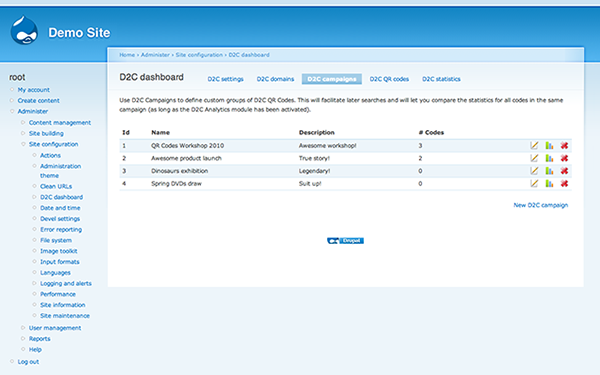Viewport: 600px width, 375px height.
Task: Go to Home in the breadcrumb
Action: [127, 55]
